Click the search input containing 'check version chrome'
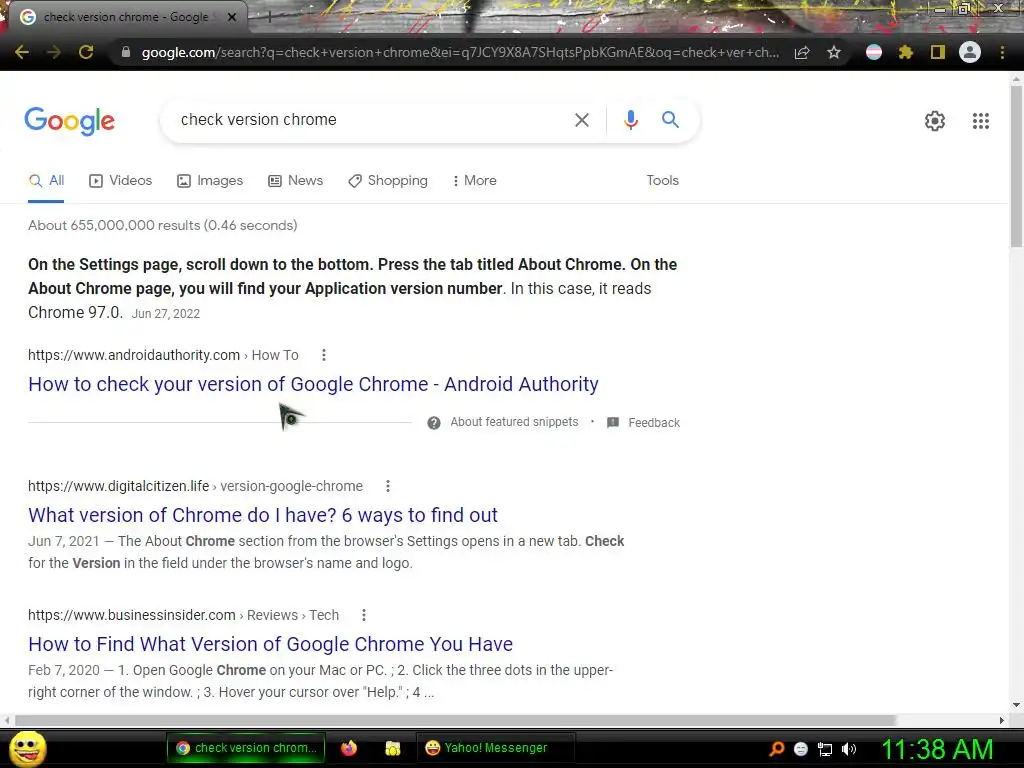The height and width of the screenshot is (768, 1024). click(x=369, y=120)
